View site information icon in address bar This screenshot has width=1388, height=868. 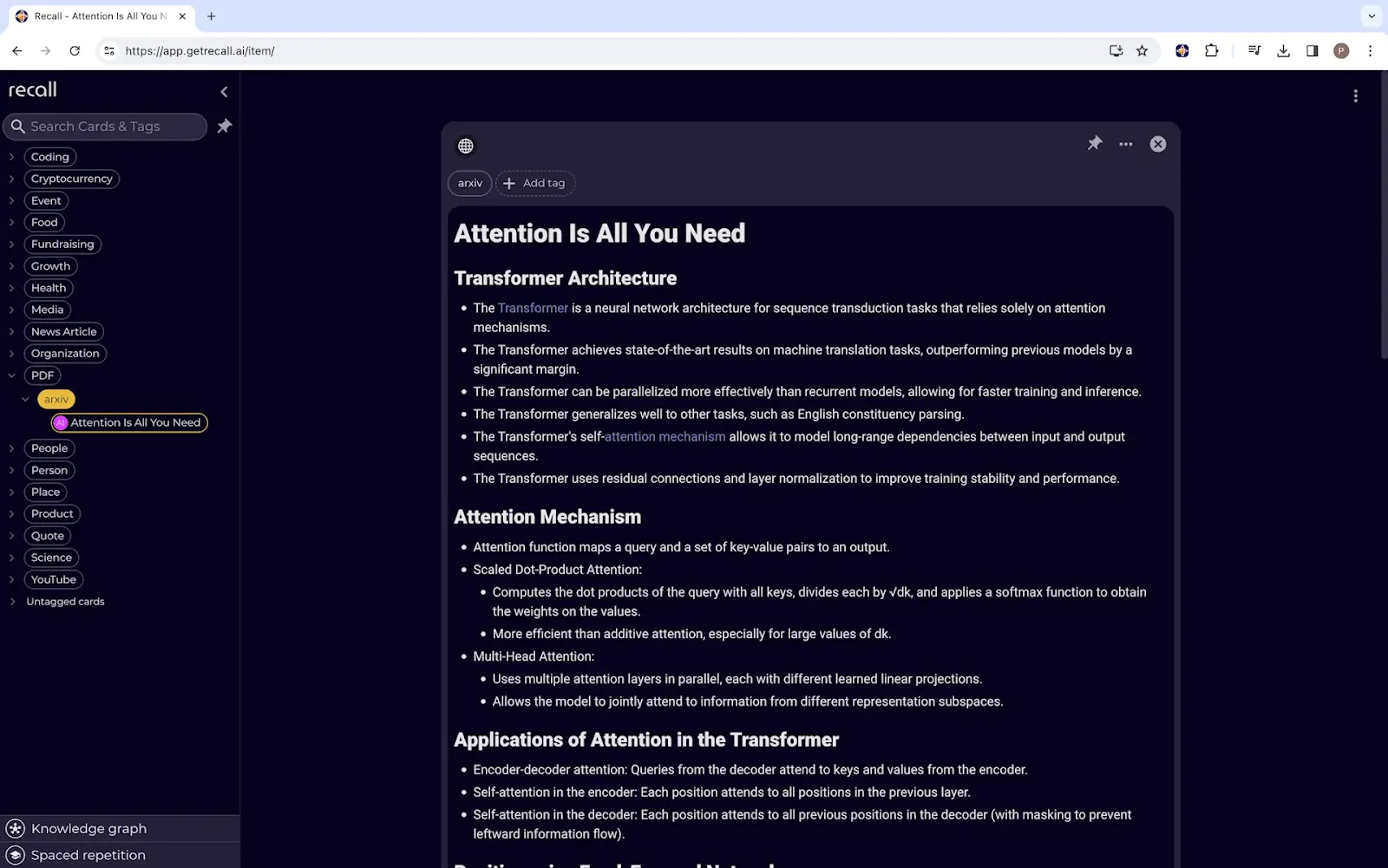[x=109, y=51]
